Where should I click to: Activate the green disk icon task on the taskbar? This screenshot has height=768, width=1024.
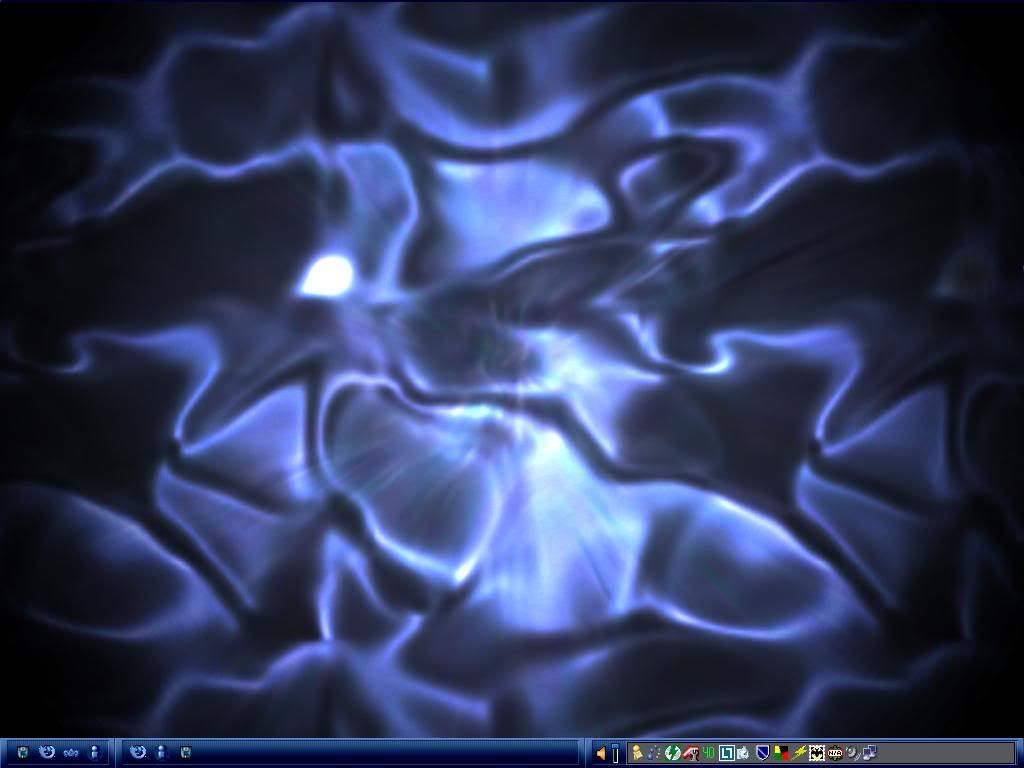(185, 752)
